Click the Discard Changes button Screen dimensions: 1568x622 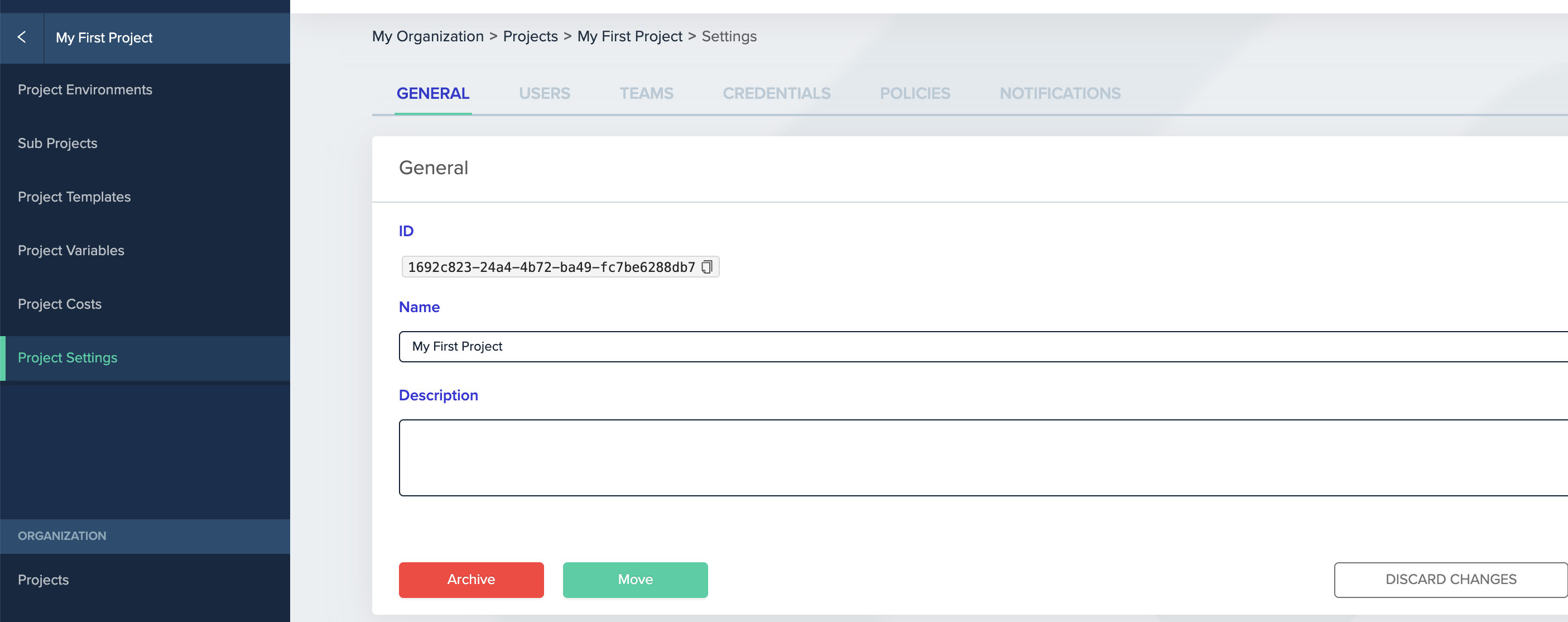(x=1450, y=580)
